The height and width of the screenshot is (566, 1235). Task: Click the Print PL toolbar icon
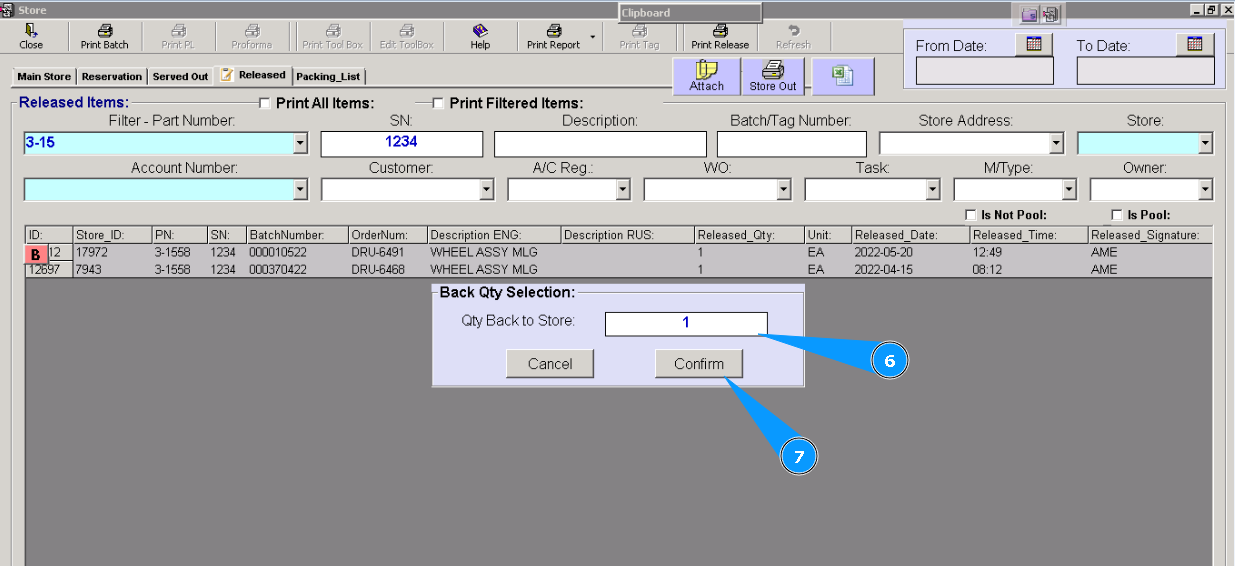click(178, 37)
